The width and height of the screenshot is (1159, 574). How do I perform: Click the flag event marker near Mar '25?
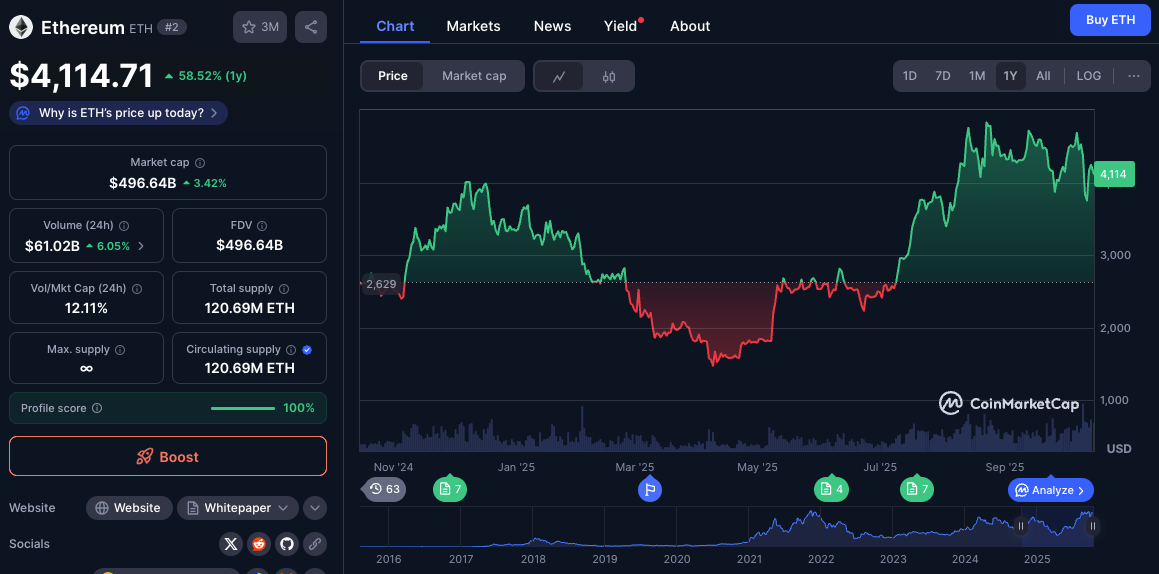650,488
